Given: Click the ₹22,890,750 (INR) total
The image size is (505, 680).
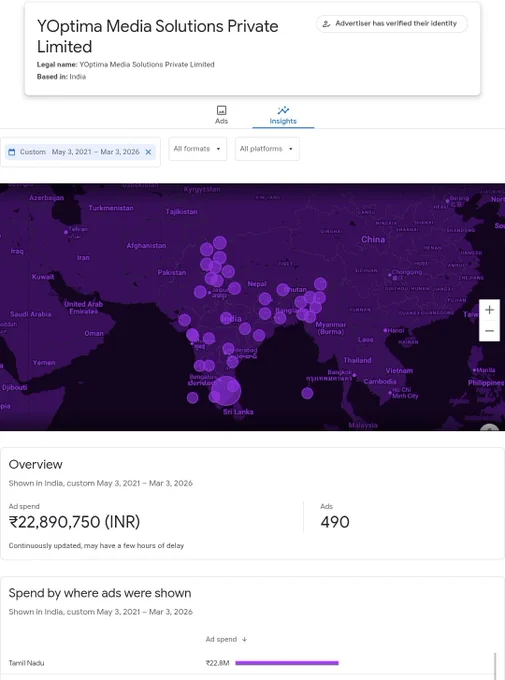Looking at the screenshot, I should (x=74, y=522).
